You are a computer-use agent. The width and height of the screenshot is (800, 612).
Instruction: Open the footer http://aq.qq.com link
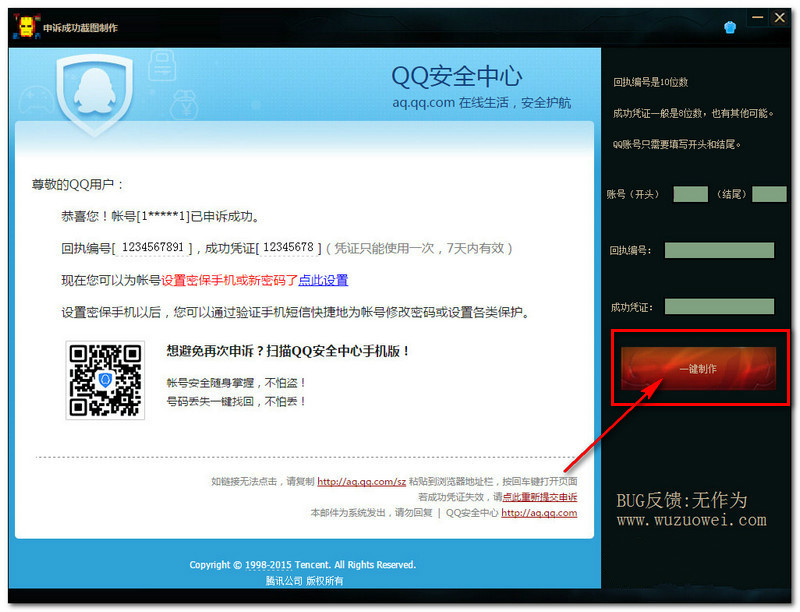point(539,513)
